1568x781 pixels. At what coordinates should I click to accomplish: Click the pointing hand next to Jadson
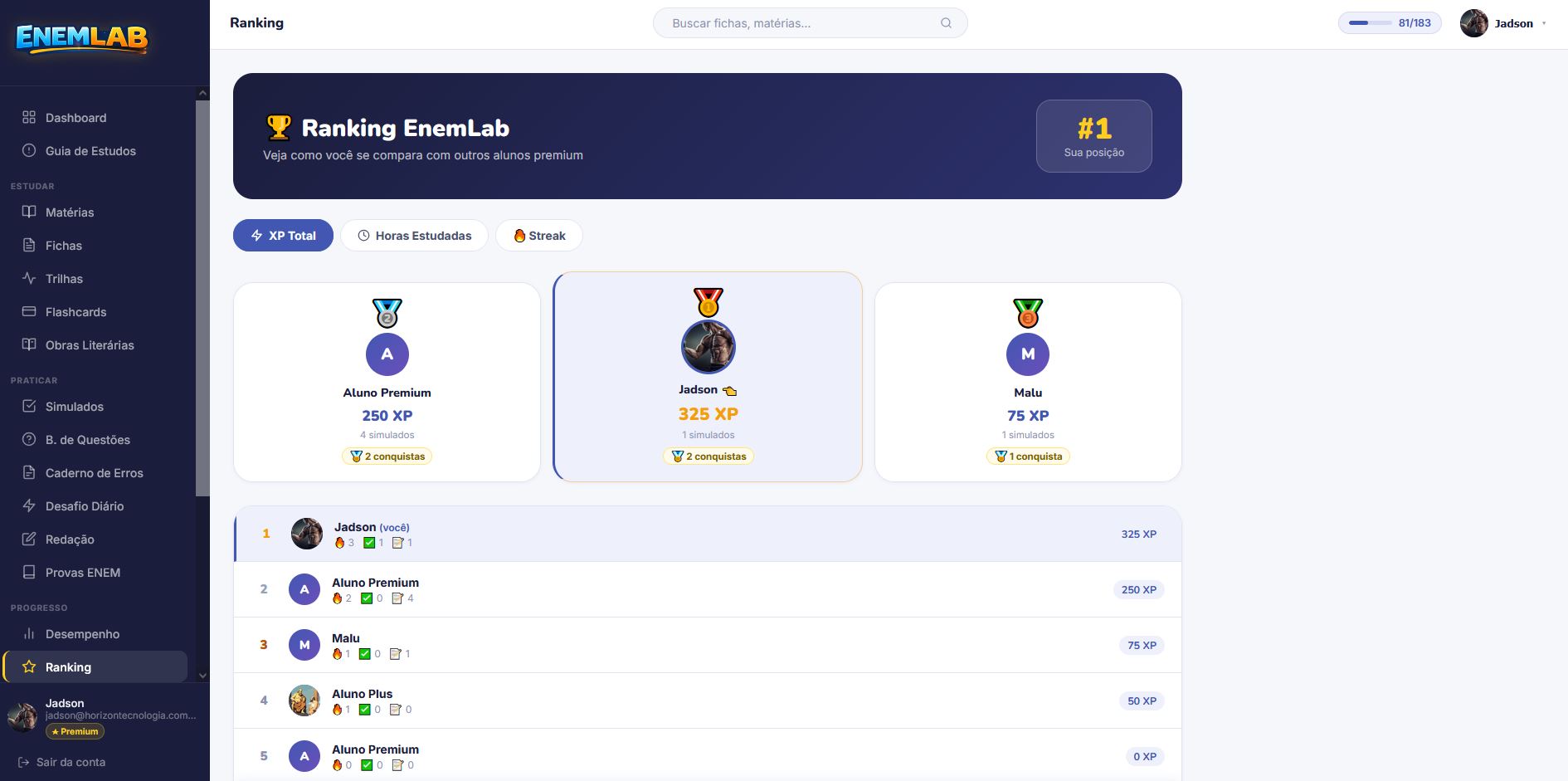730,391
